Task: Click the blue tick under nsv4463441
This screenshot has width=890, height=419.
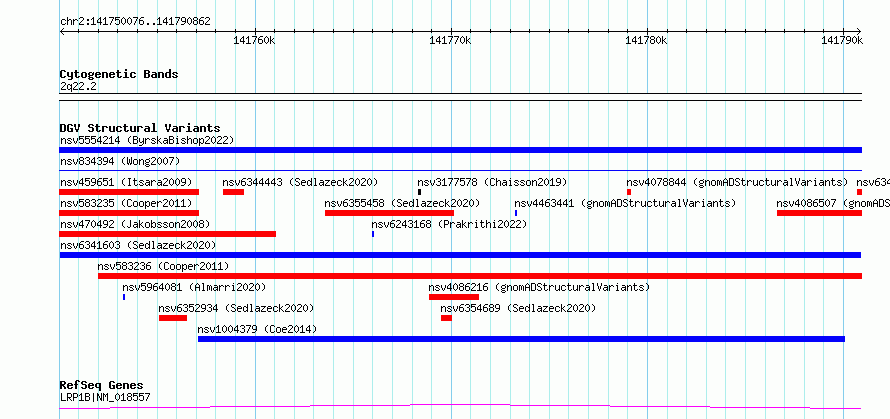Action: click(x=516, y=213)
